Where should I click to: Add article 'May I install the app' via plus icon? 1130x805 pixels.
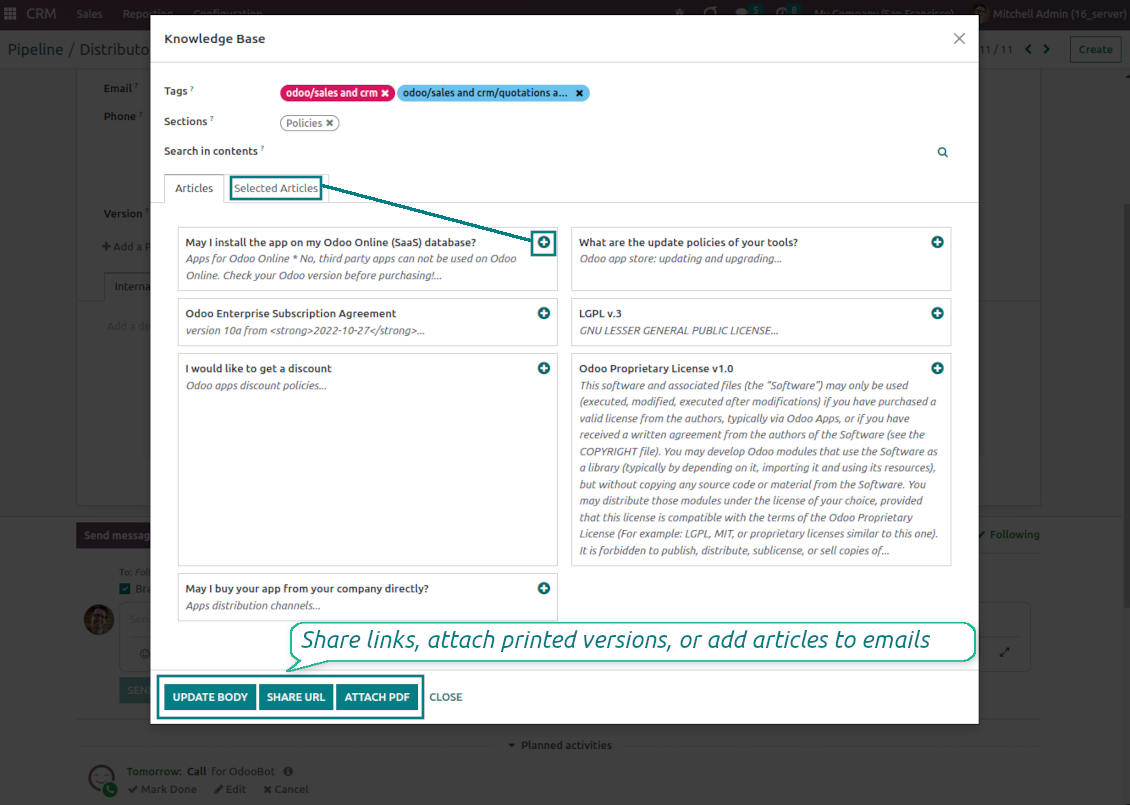[544, 242]
